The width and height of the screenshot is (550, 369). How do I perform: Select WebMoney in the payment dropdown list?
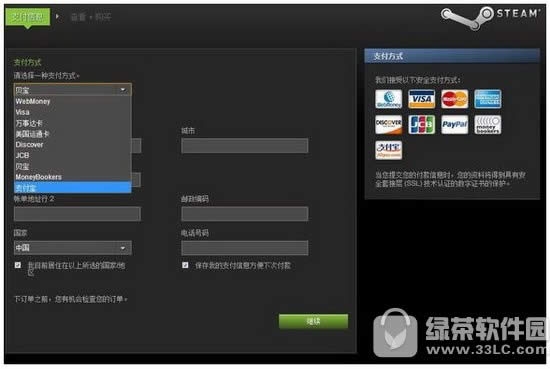coord(73,101)
